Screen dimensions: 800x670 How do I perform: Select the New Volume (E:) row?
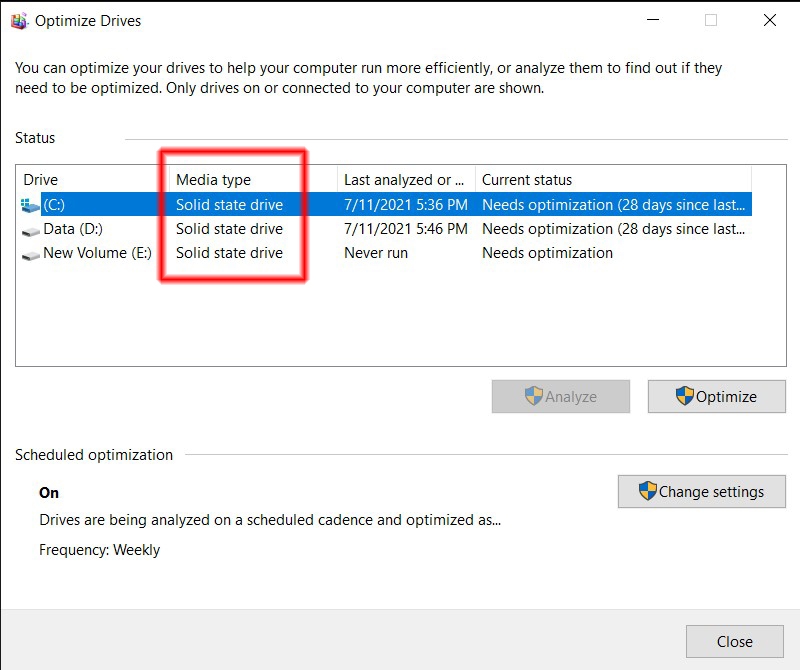point(386,253)
